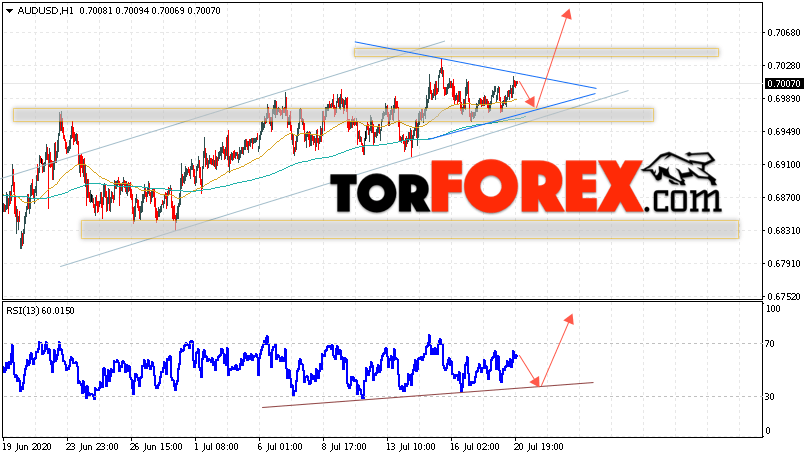Click the 0.70280 price axis label
Viewport: 808px width, 458px height.
point(784,66)
